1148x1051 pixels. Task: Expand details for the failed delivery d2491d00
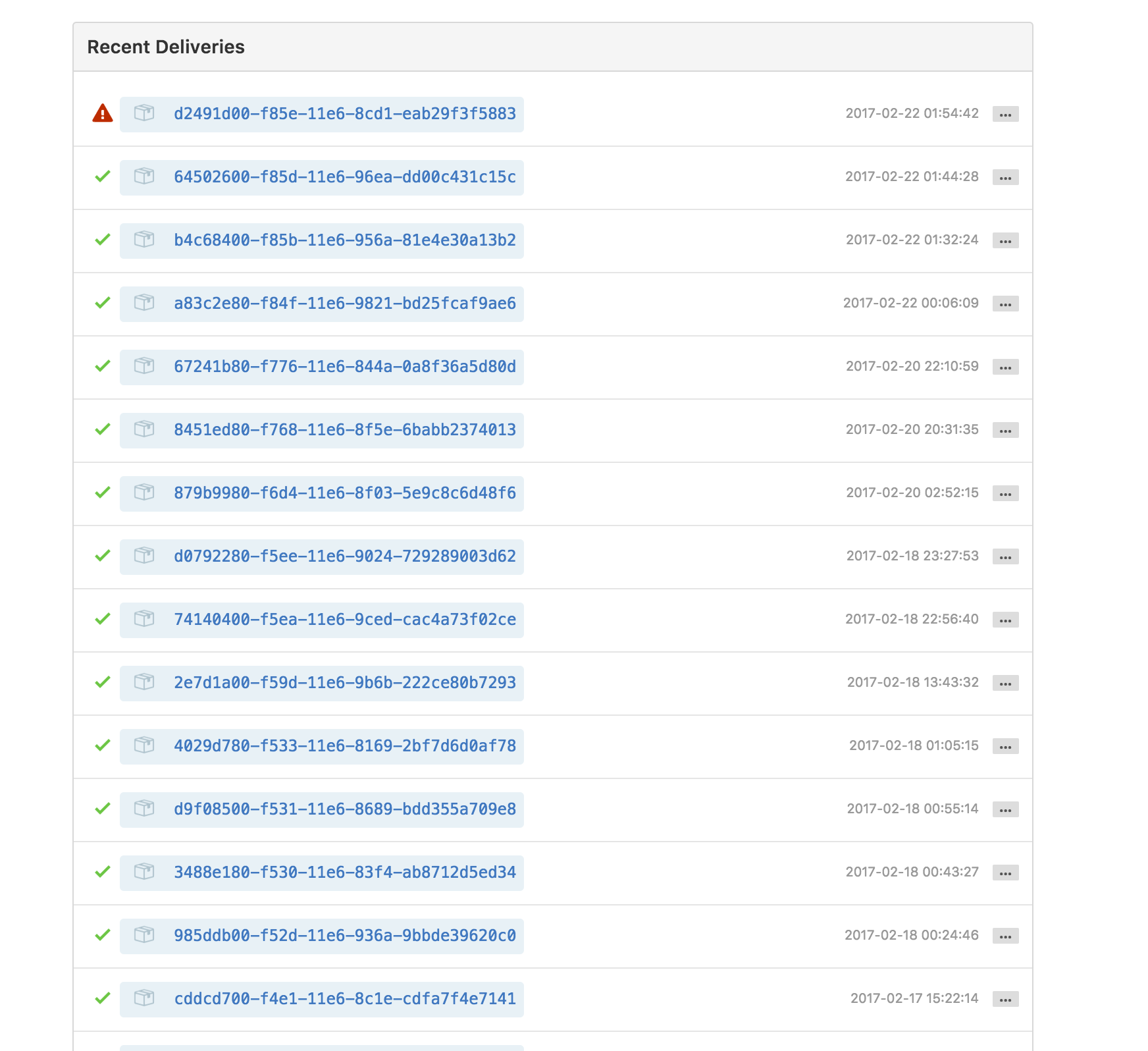[x=1005, y=114]
